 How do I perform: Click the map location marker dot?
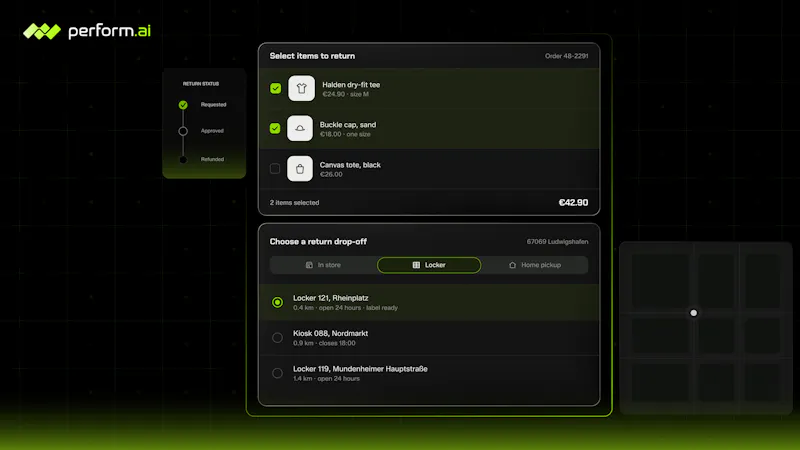coord(693,313)
